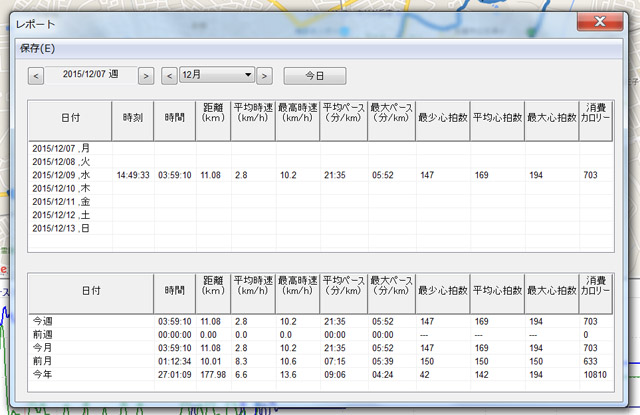Image resolution: width=640 pixels, height=415 pixels.
Task: Click the week date field 2015/12/07 週
Action: pyautogui.click(x=91, y=75)
